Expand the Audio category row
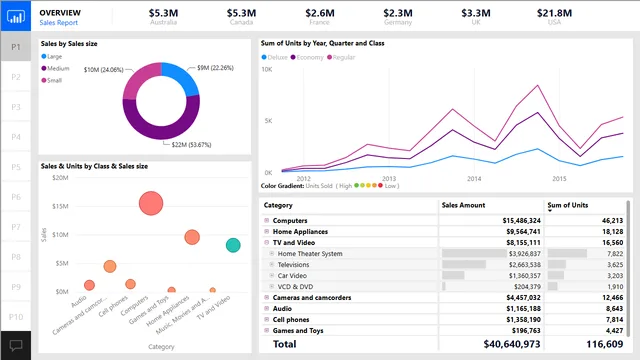The width and height of the screenshot is (640, 360). 267,309
